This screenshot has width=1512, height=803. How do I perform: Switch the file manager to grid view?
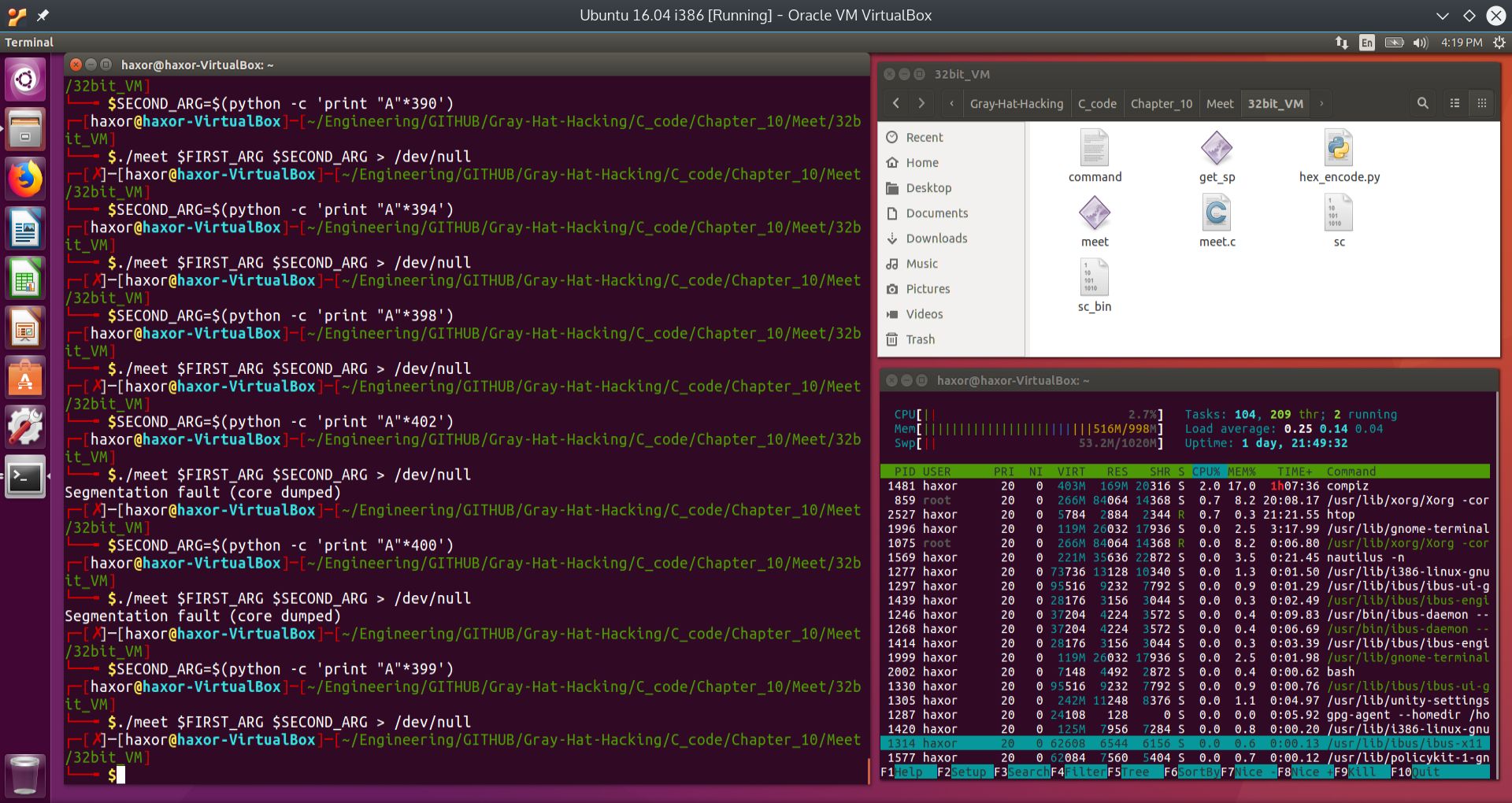tap(1482, 103)
